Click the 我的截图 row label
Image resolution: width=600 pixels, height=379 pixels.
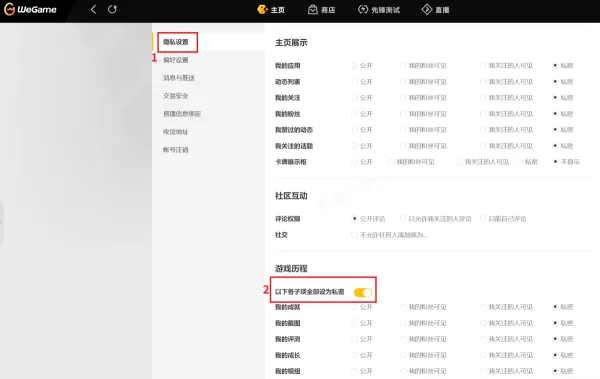pos(287,323)
